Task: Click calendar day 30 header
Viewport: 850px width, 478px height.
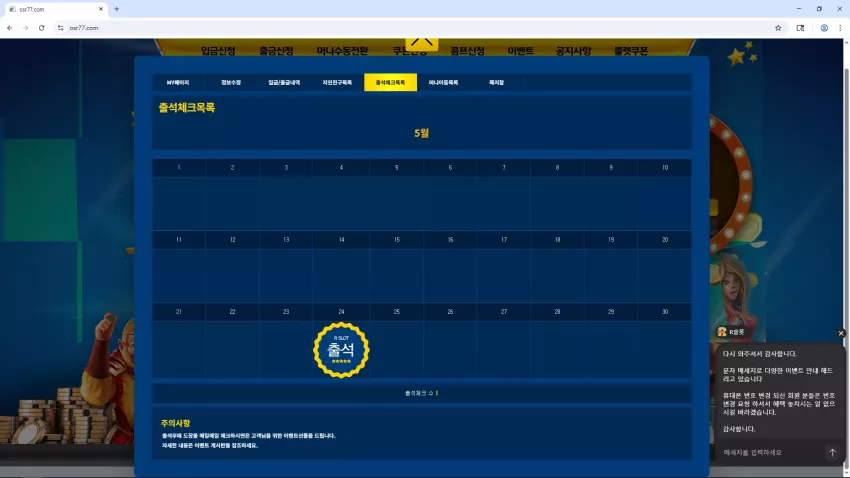Action: (665, 312)
